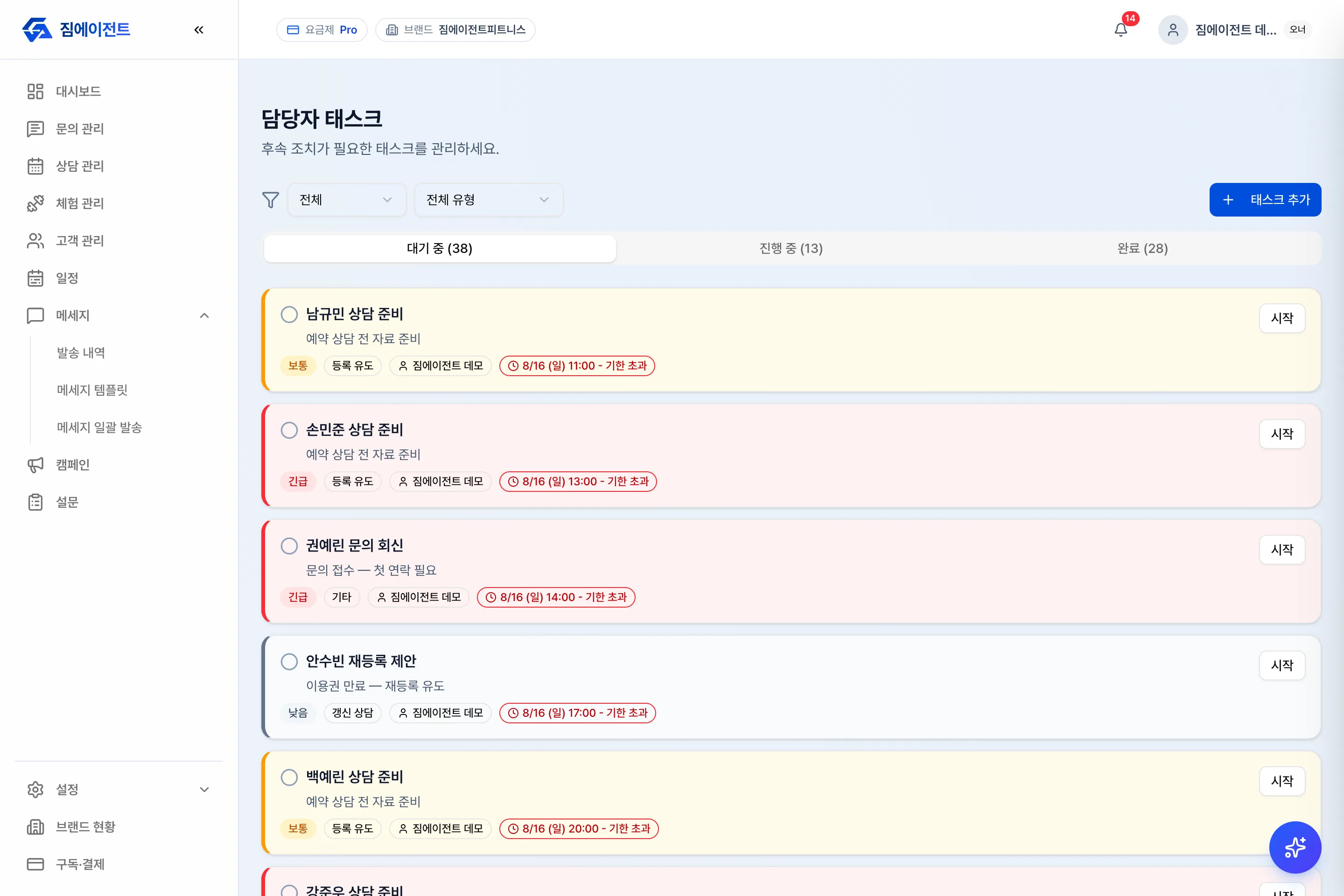The height and width of the screenshot is (896, 1344).
Task: Open the 전체 status filter dropdown
Action: (x=347, y=200)
